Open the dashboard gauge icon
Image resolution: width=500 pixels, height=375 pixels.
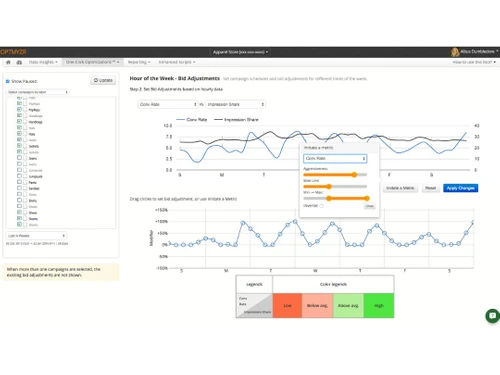tap(19, 62)
